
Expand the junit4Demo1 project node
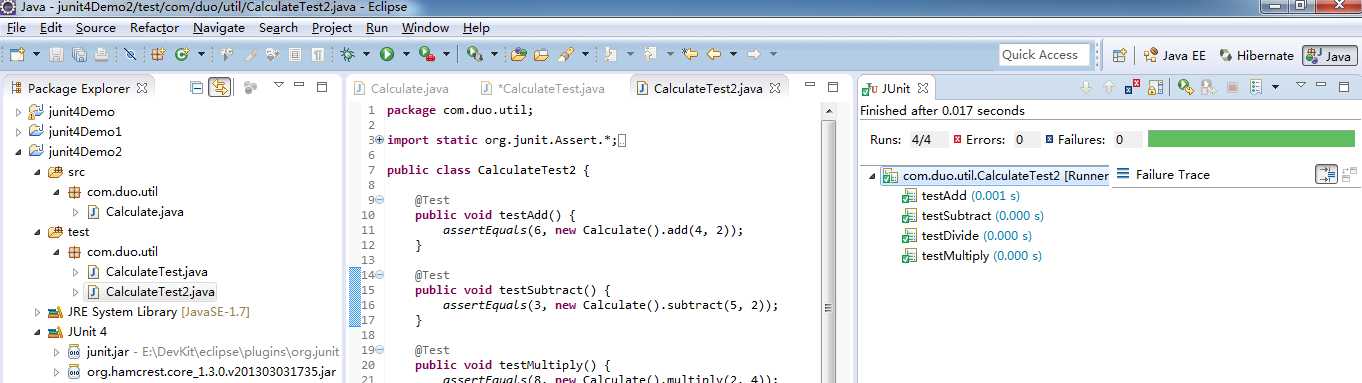[18, 132]
